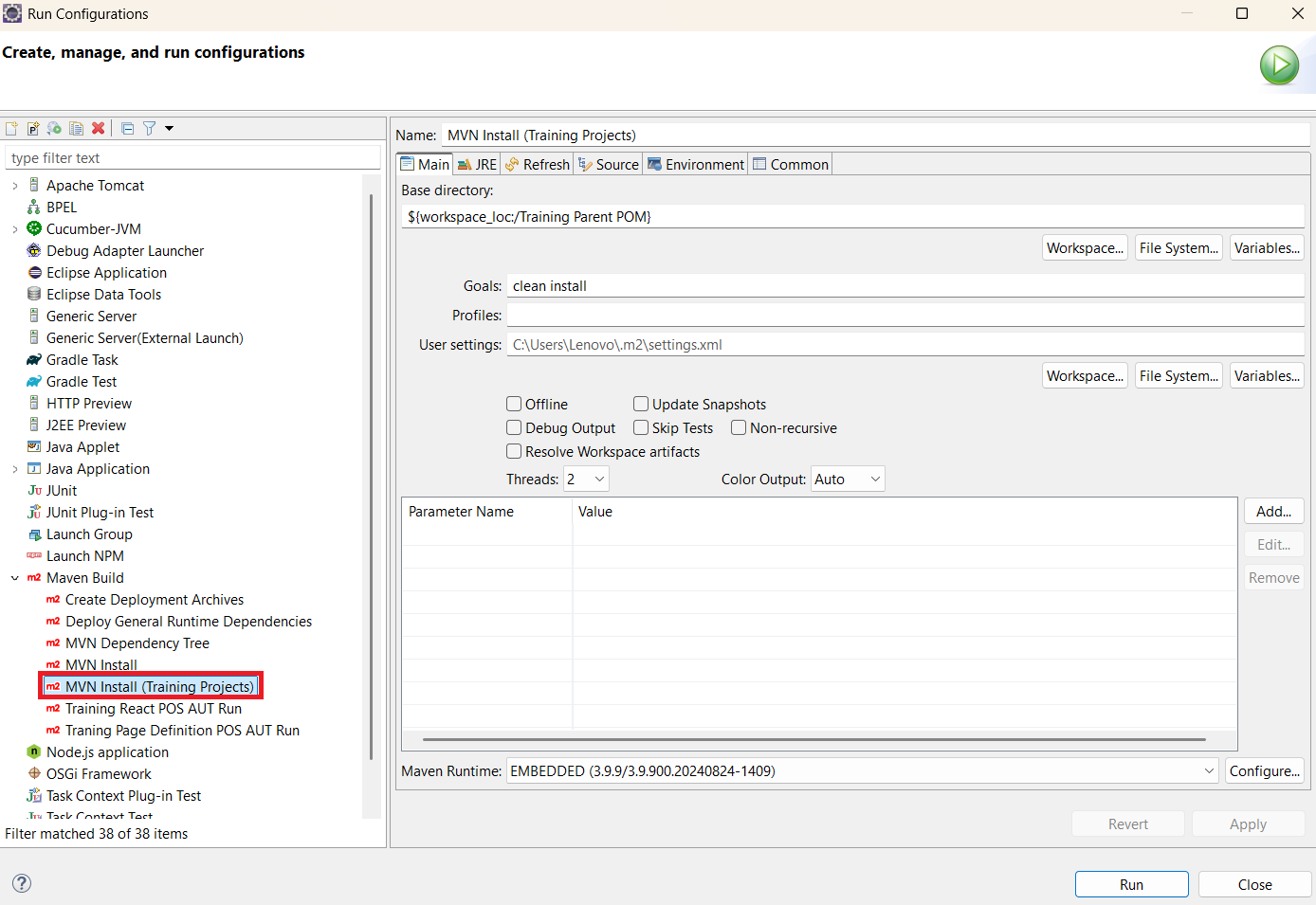Switch to the Source tab
This screenshot has height=905, width=1316.
609,164
